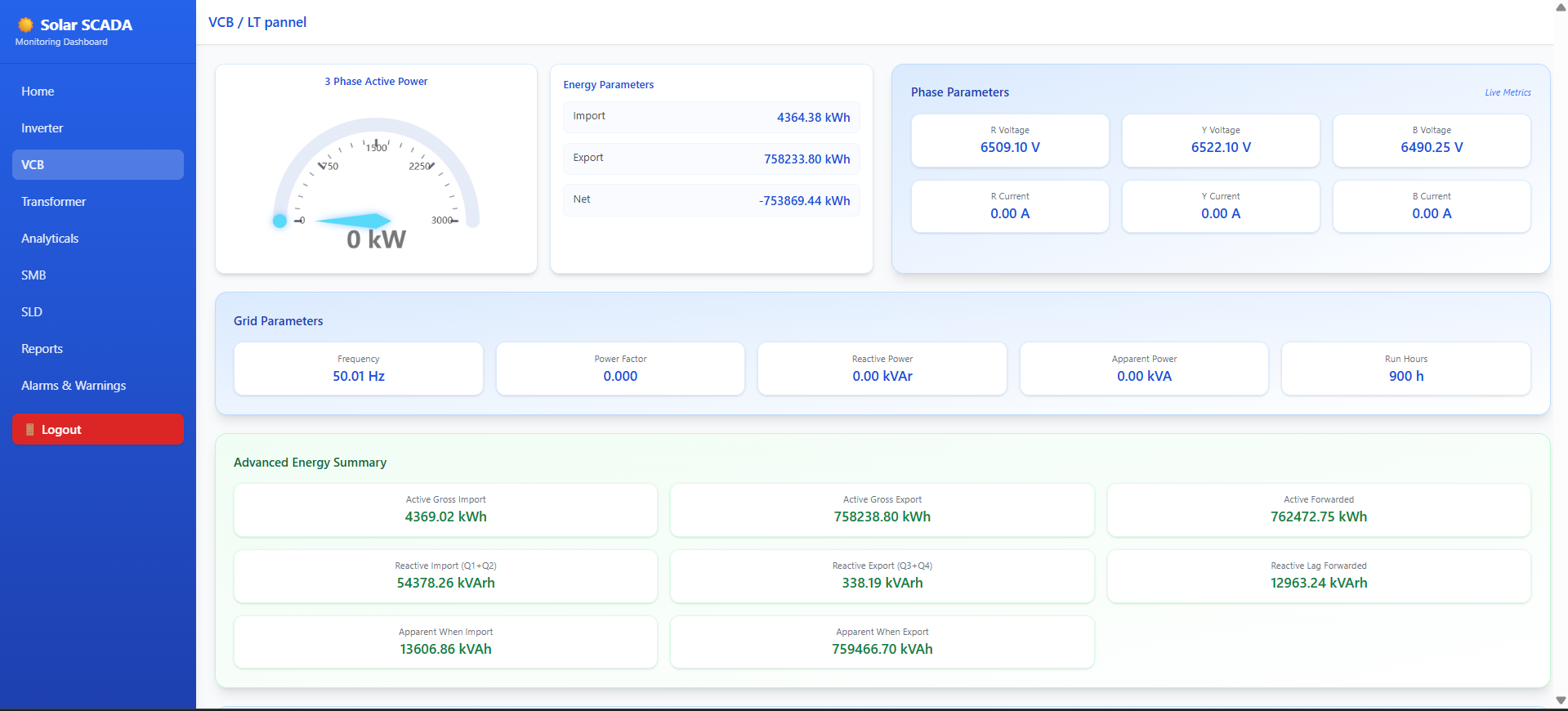Select the VCB sidebar item

coord(97,165)
